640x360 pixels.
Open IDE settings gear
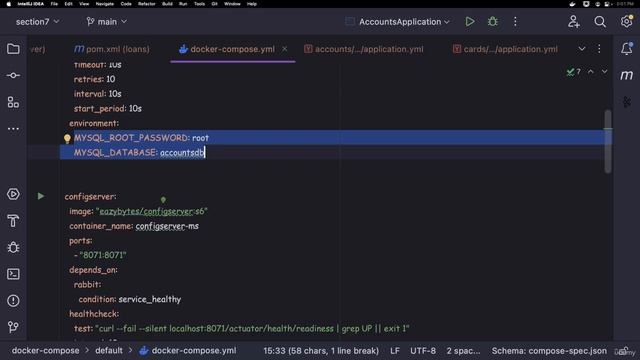coord(627,21)
